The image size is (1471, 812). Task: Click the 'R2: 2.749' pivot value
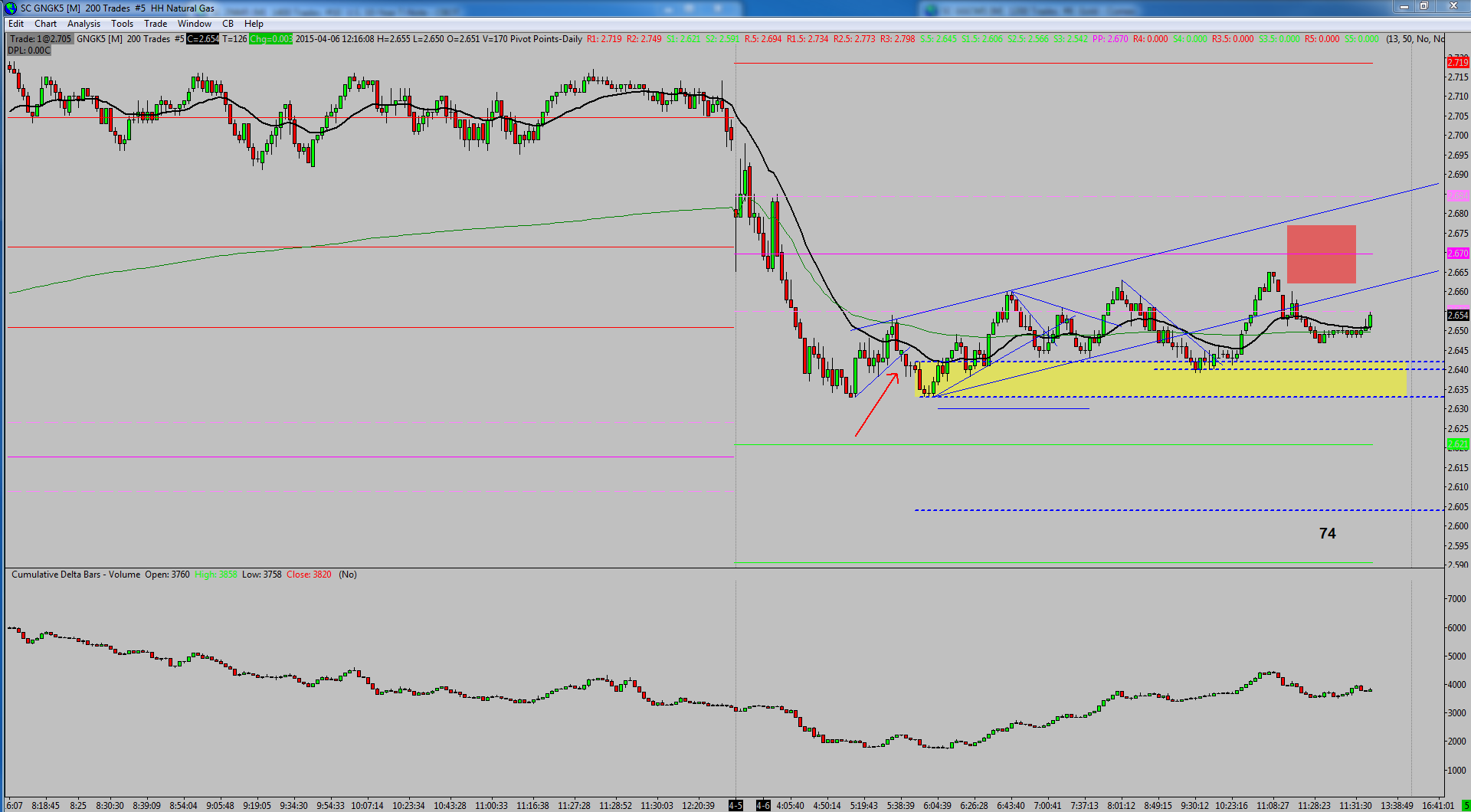[644, 39]
